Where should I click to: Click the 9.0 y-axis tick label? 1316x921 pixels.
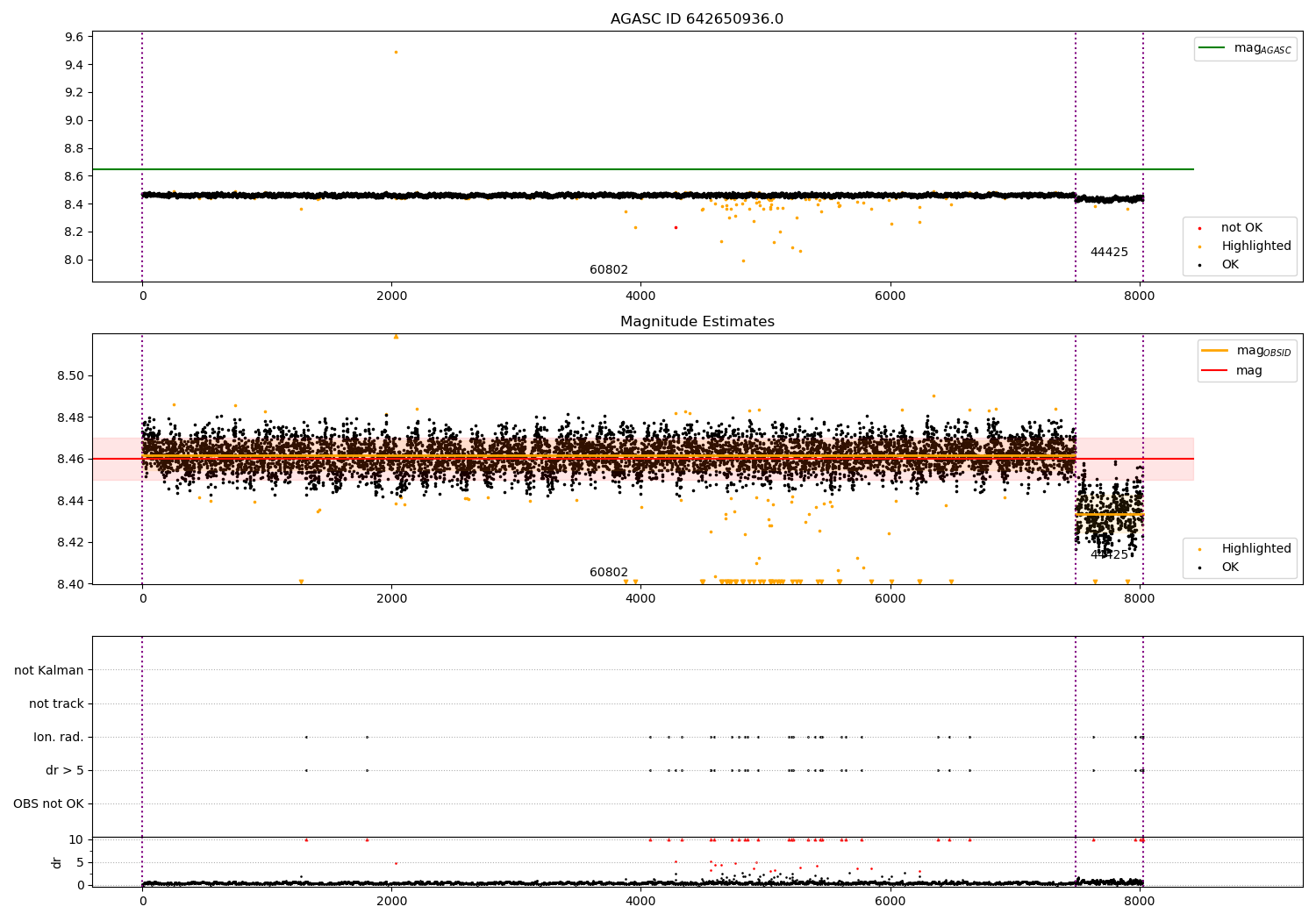click(75, 120)
